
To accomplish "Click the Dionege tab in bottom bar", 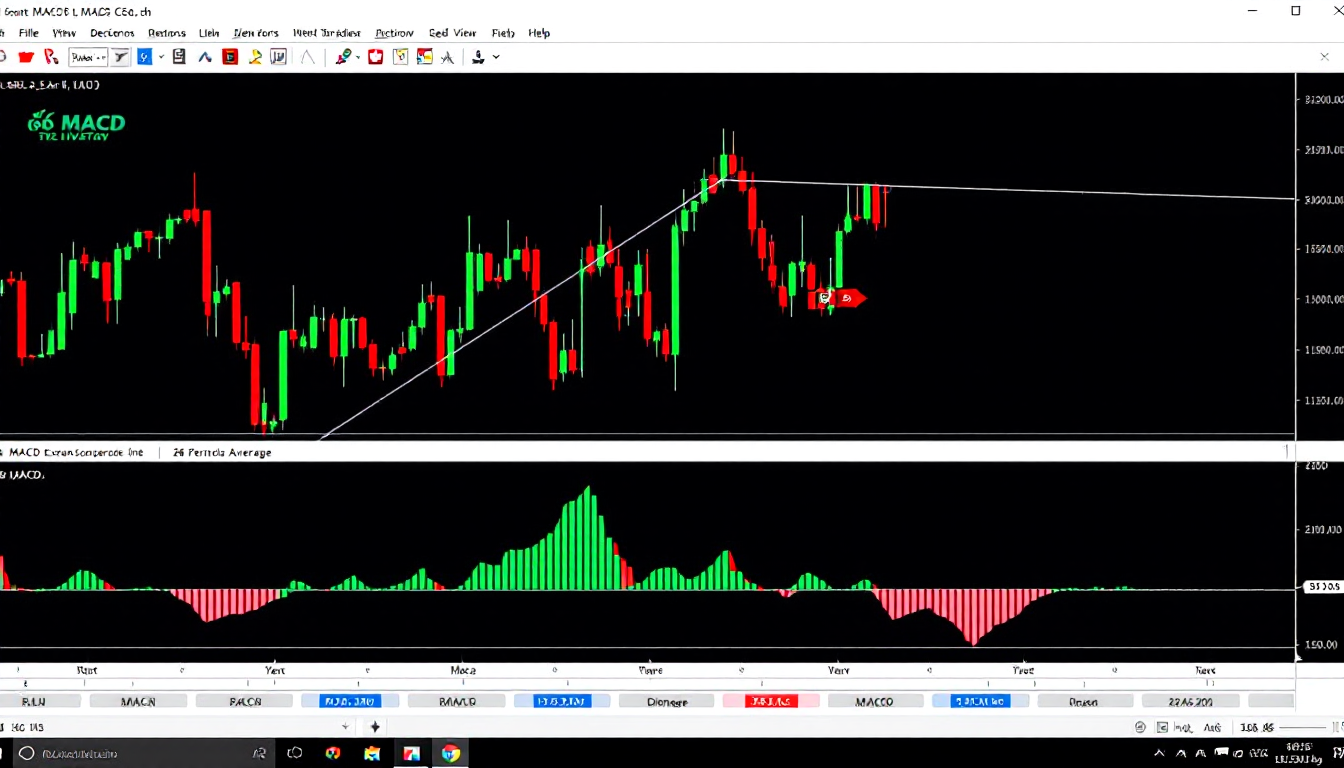I will (666, 702).
